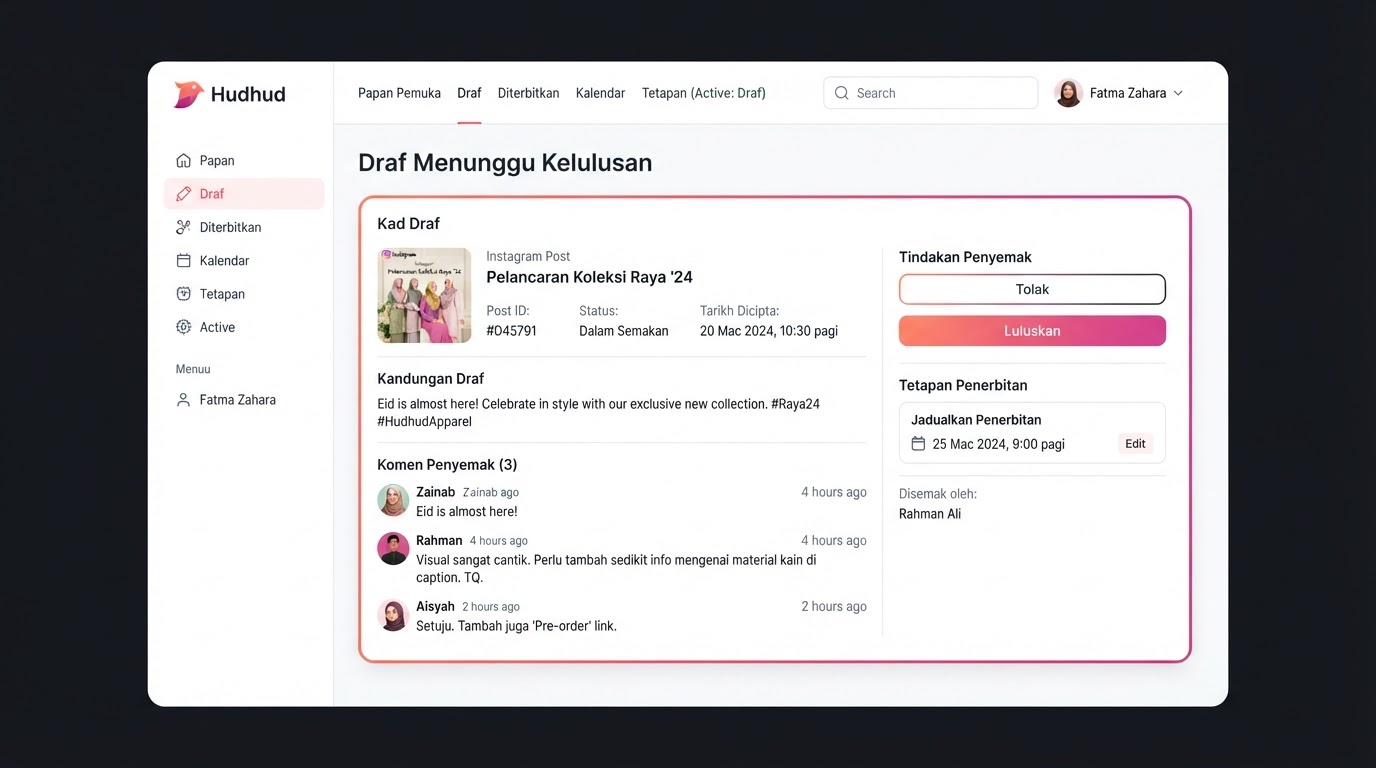Click the Fatma Zahara person icon in sidebar

(x=183, y=400)
